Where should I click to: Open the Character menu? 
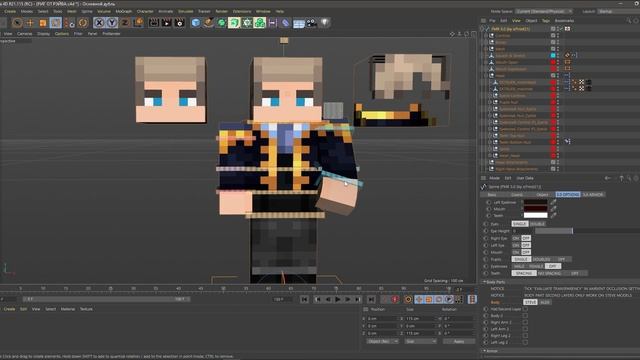tap(145, 11)
